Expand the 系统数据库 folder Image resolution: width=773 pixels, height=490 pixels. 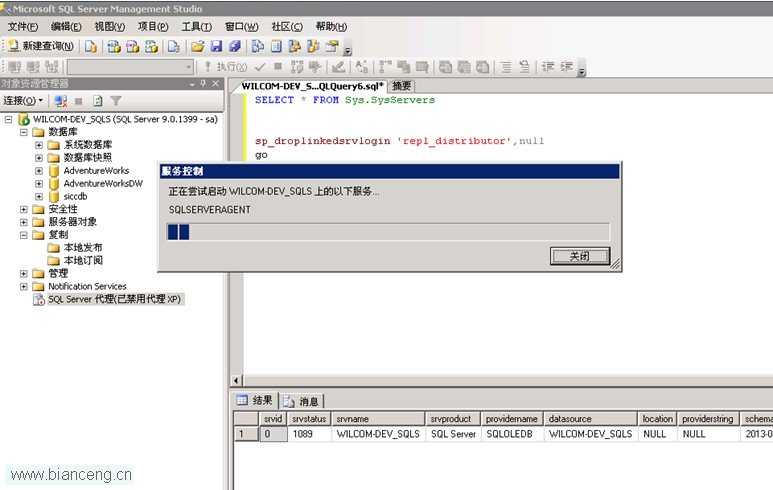pyautogui.click(x=39, y=145)
